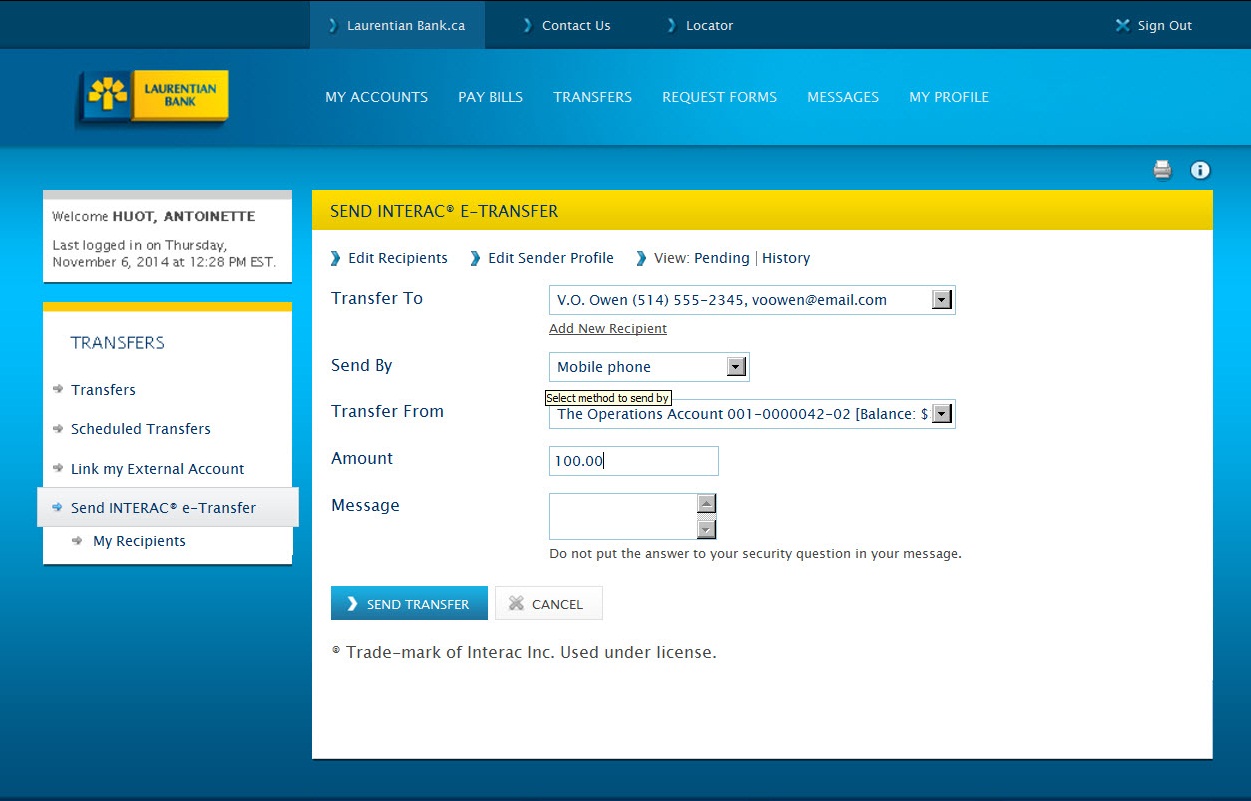The width and height of the screenshot is (1251, 801).
Task: Click Message box scroll up arrow
Action: click(x=707, y=503)
